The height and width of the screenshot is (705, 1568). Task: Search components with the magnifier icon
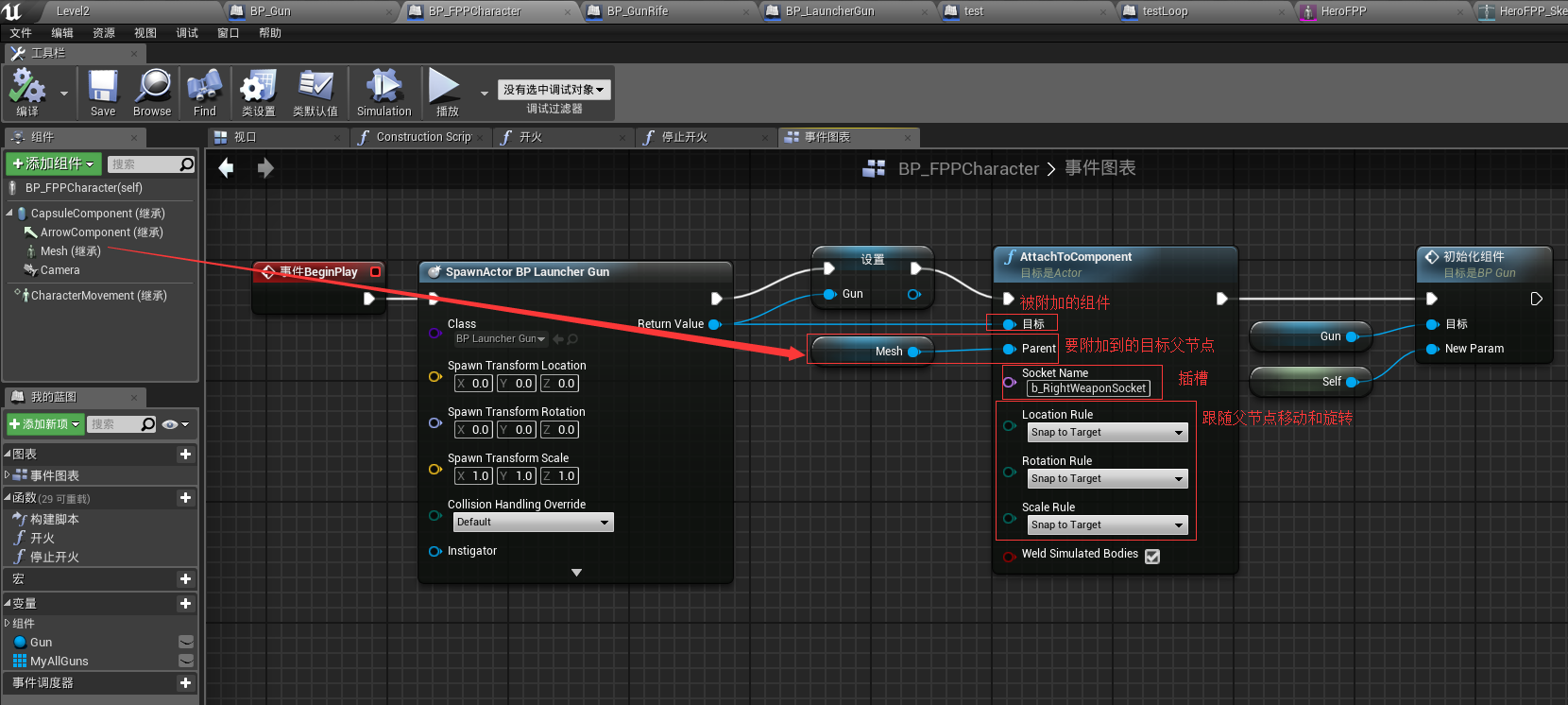tap(187, 164)
